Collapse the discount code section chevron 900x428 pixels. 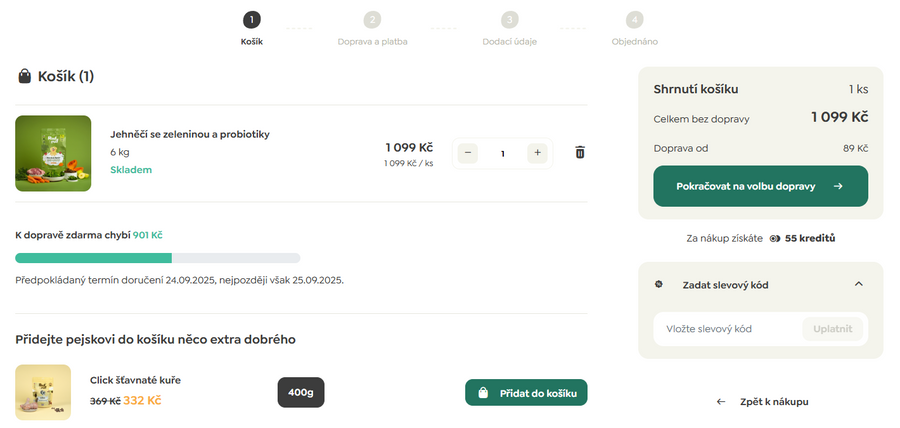coord(858,284)
